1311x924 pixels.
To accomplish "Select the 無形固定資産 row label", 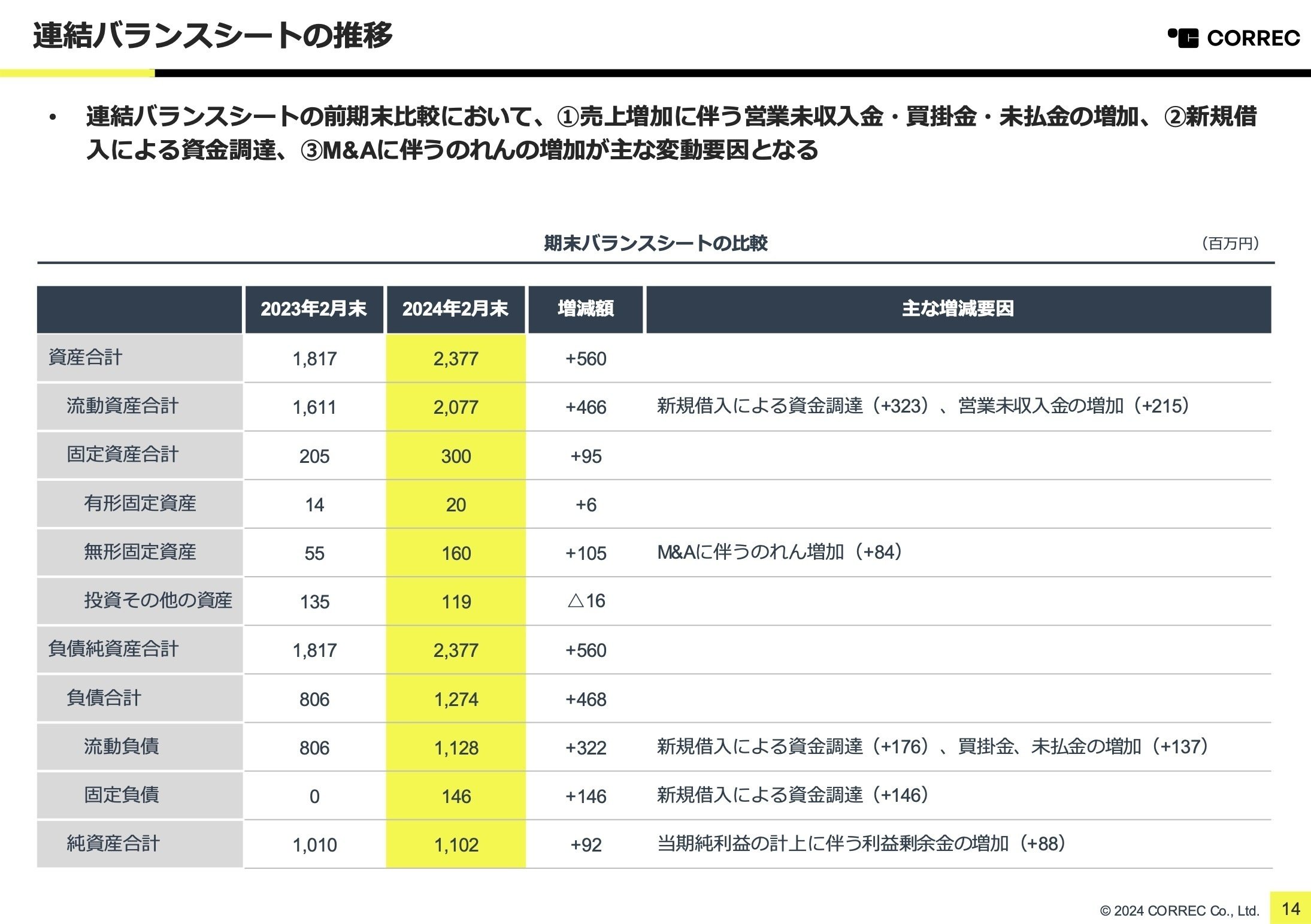I will coord(140,552).
